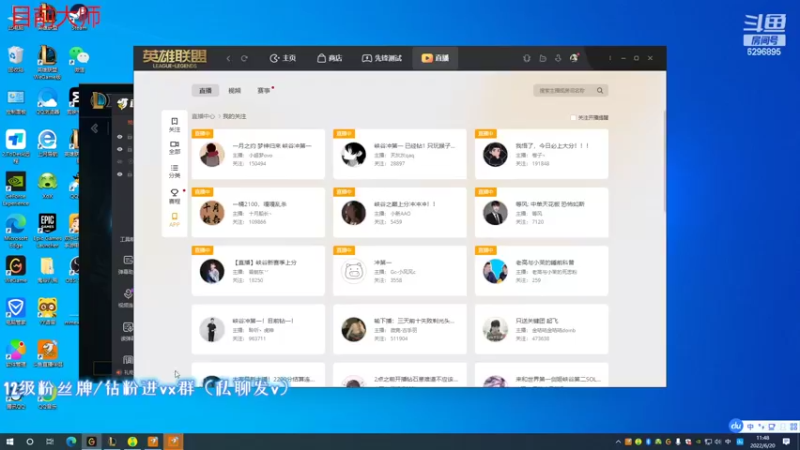Open 赛程 trophy icon in the sidebar
Image resolution: width=800 pixels, height=450 pixels.
pyautogui.click(x=174, y=196)
